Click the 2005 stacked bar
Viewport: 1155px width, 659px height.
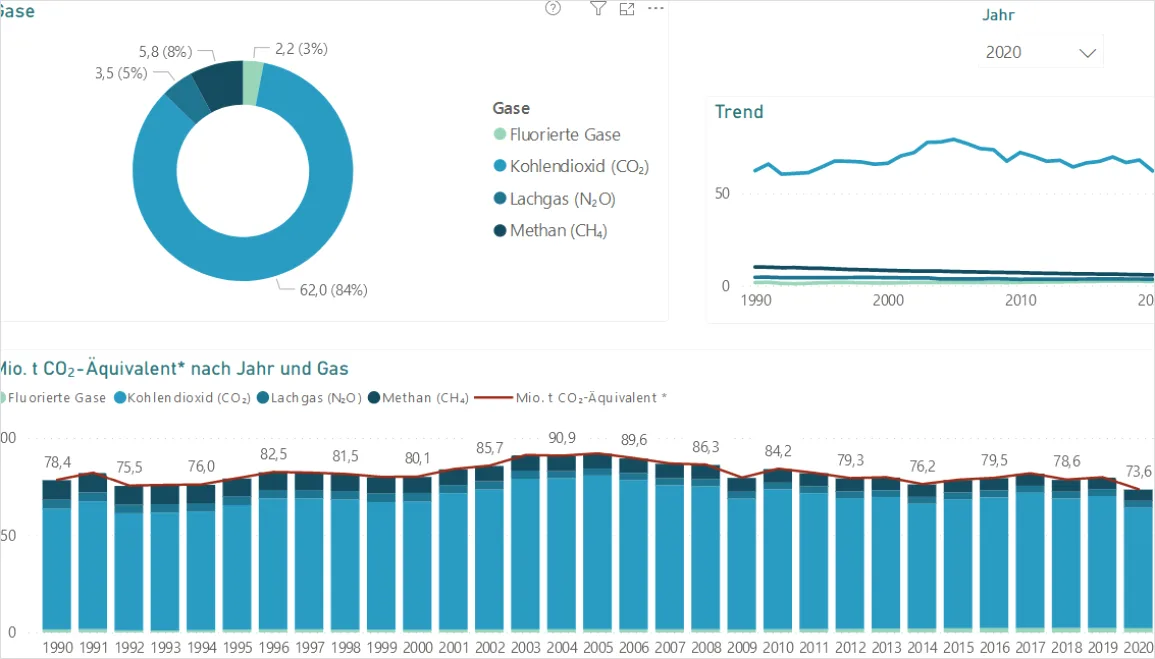(x=597, y=543)
